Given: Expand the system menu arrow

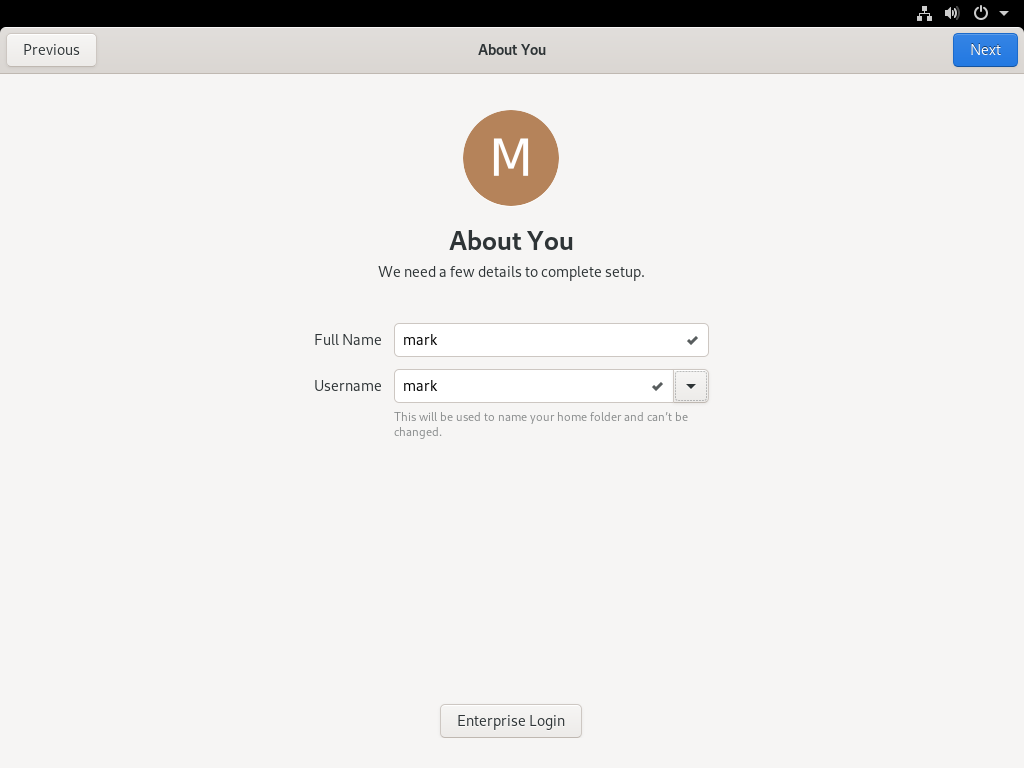Looking at the screenshot, I should pos(1004,13).
